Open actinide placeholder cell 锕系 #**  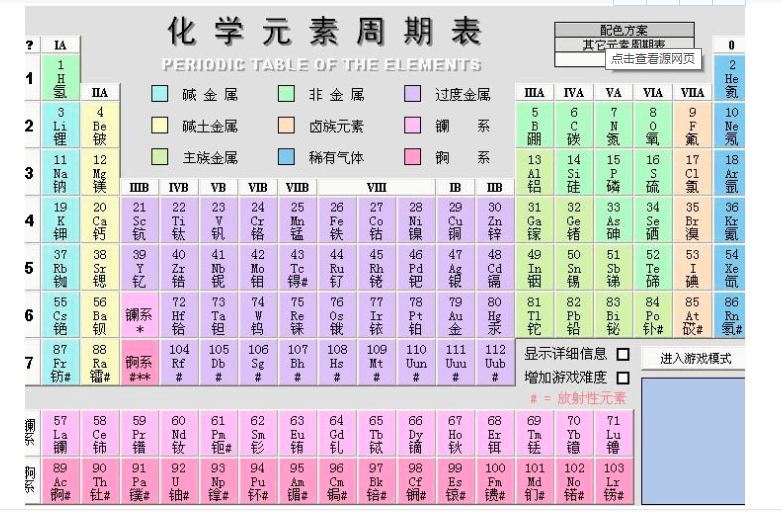[x=139, y=362]
